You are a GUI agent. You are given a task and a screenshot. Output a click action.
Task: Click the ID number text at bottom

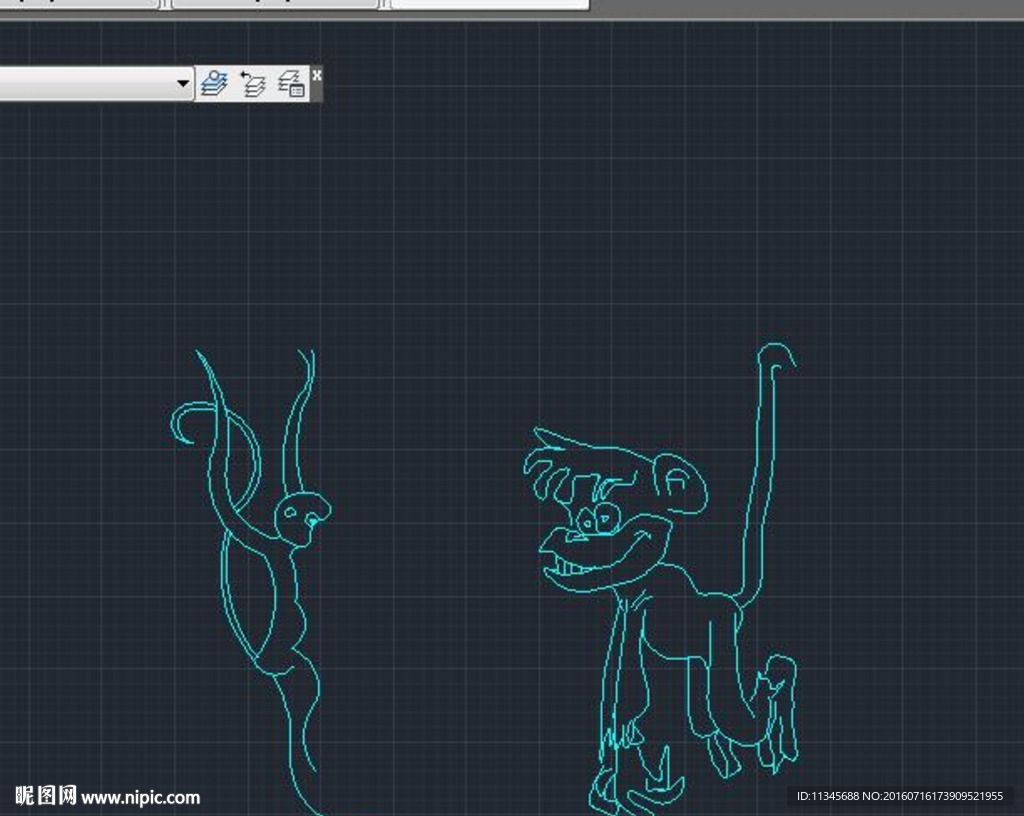click(899, 796)
